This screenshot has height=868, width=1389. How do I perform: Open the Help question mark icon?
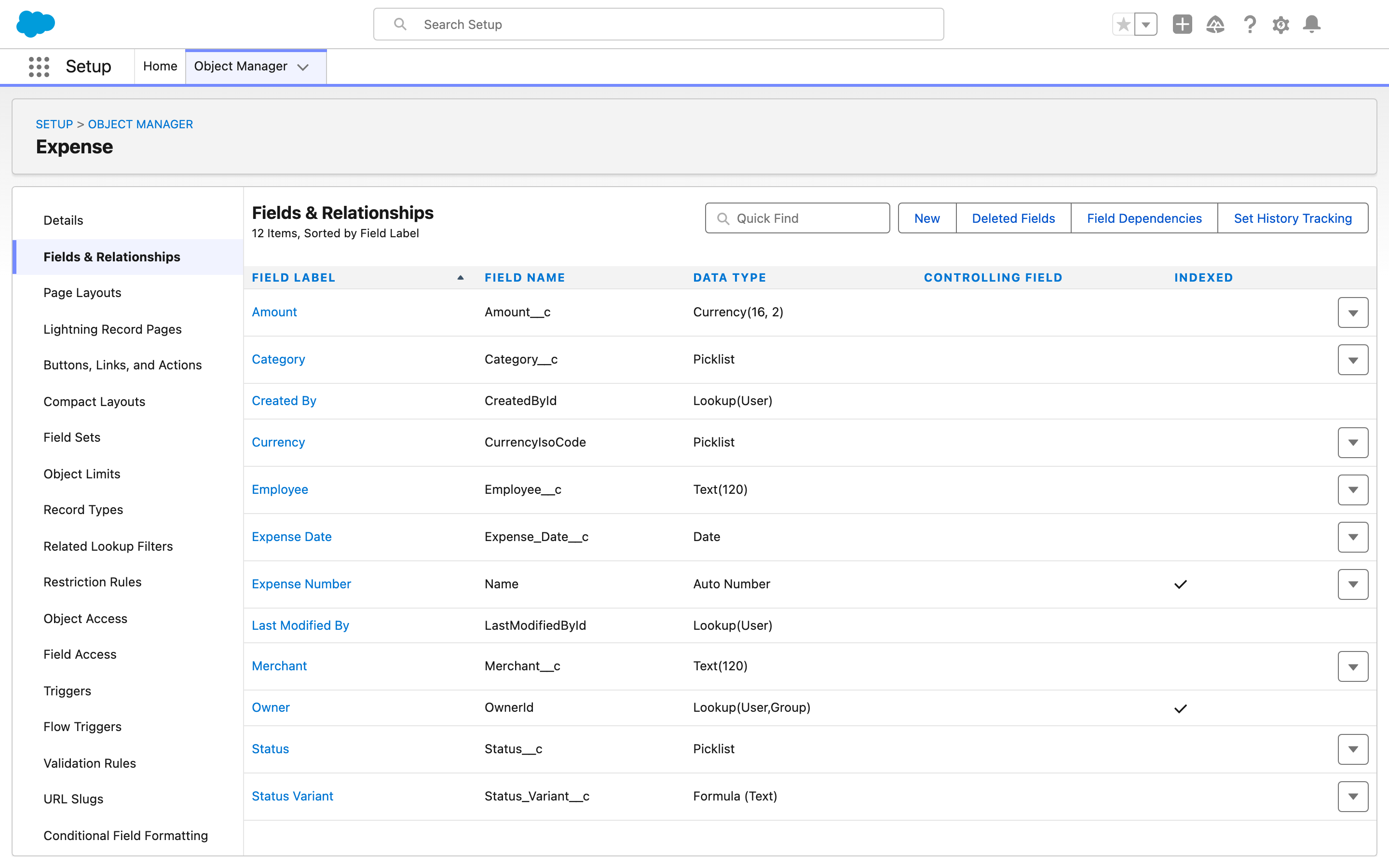1250,25
